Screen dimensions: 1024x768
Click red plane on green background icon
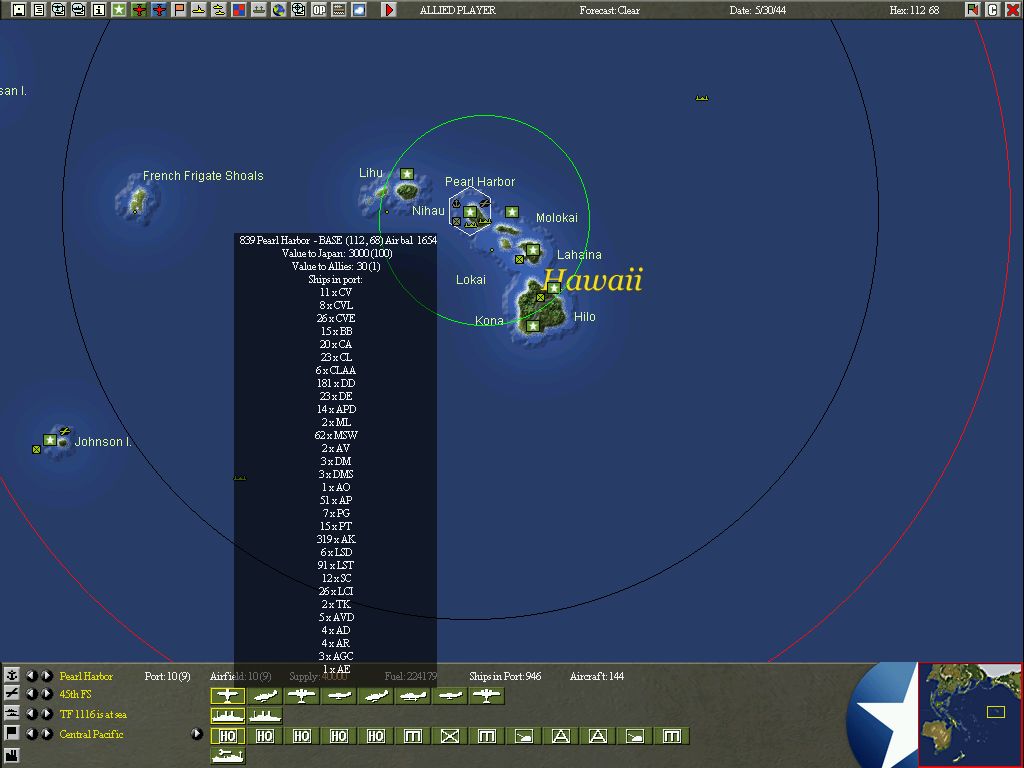(x=138, y=10)
